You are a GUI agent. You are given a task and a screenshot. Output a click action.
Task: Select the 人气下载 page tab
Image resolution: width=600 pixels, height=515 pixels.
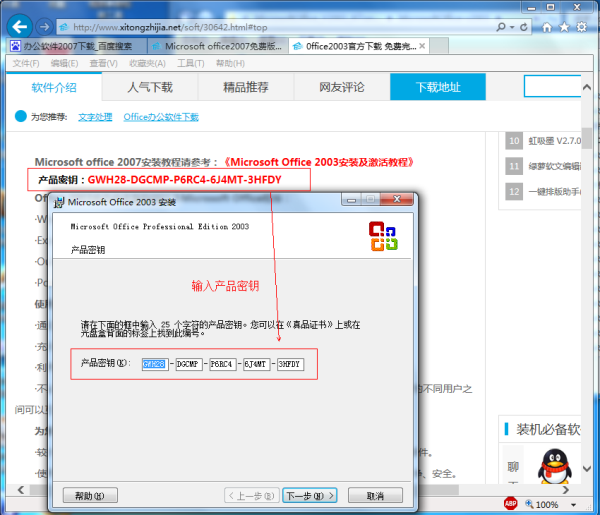(x=150, y=87)
